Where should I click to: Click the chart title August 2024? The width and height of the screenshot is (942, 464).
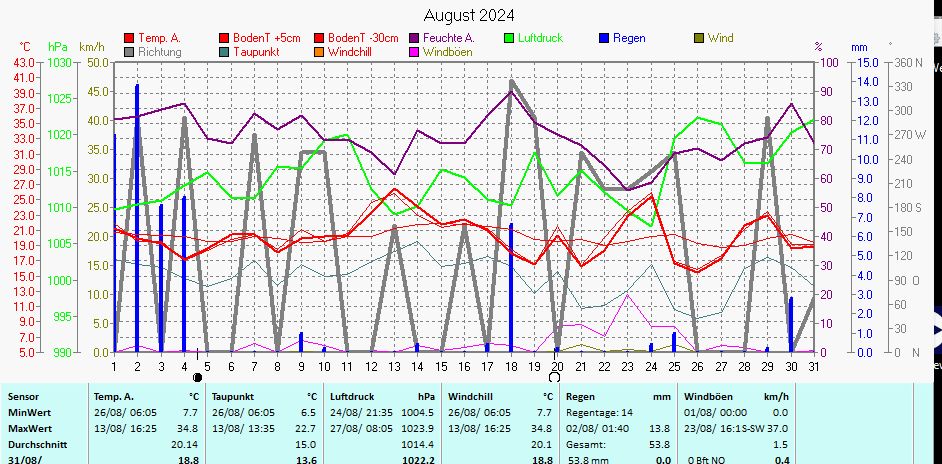point(469,15)
